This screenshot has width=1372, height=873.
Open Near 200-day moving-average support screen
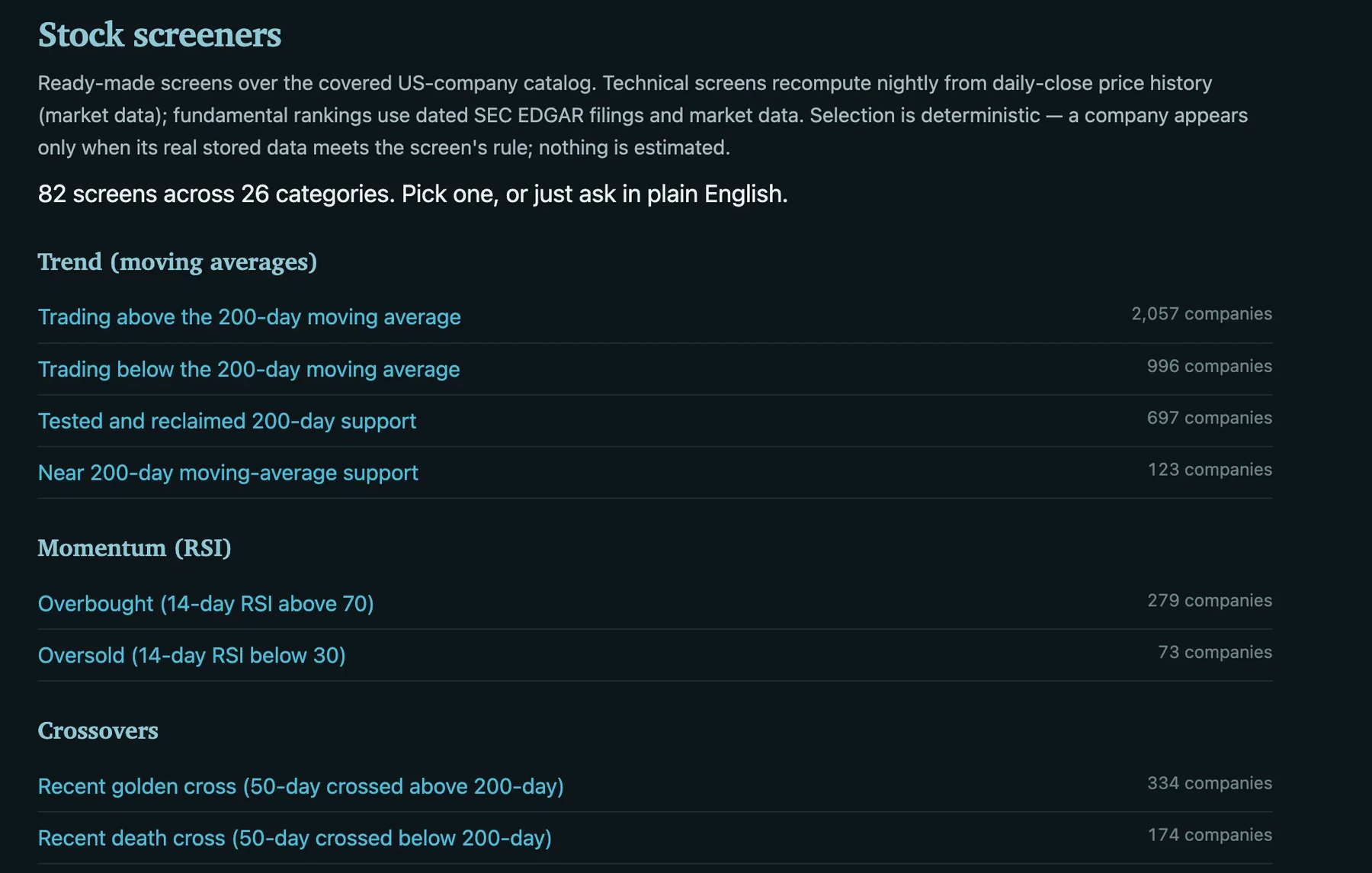[228, 473]
